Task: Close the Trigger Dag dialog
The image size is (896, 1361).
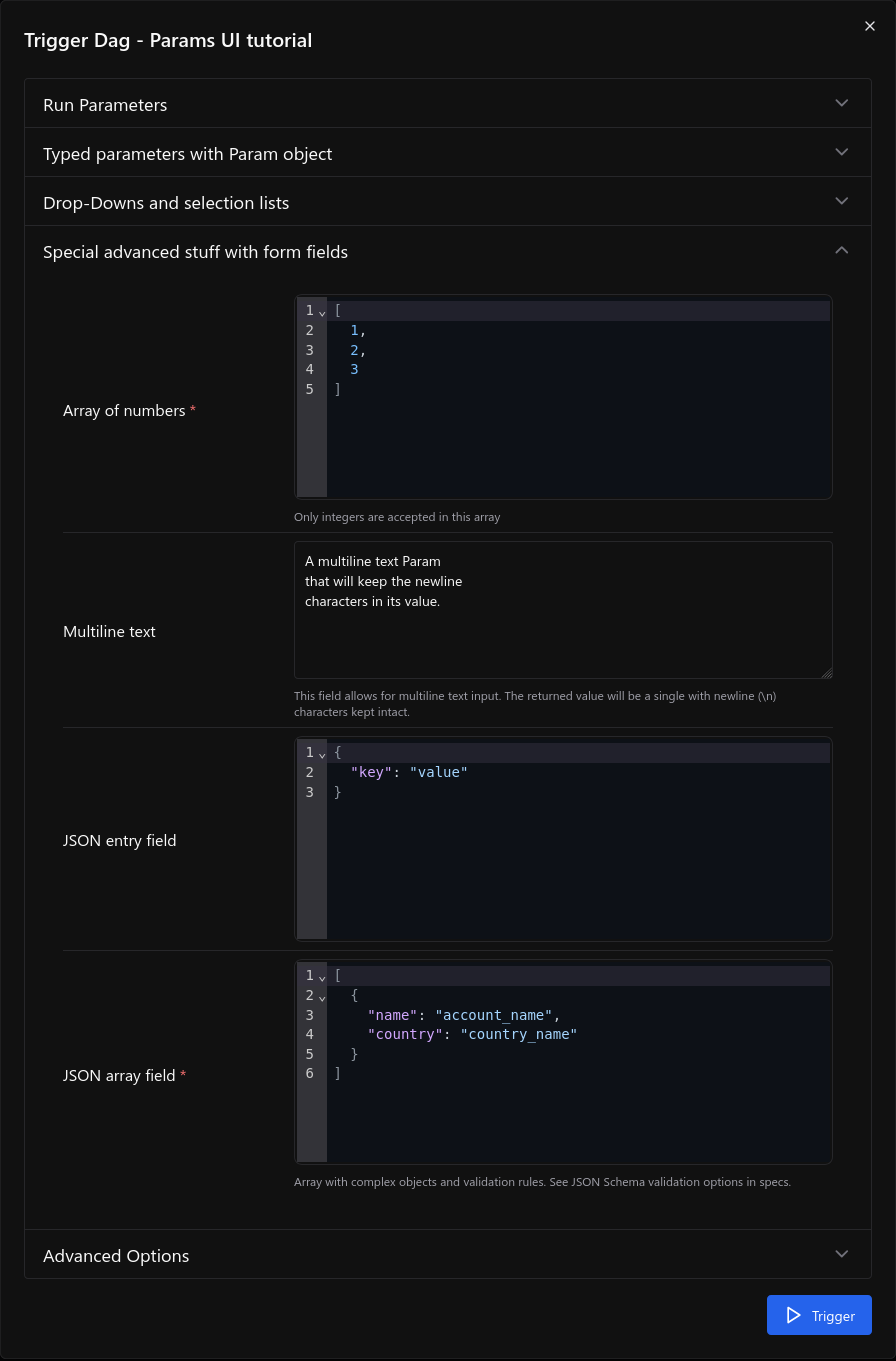Action: 869,27
